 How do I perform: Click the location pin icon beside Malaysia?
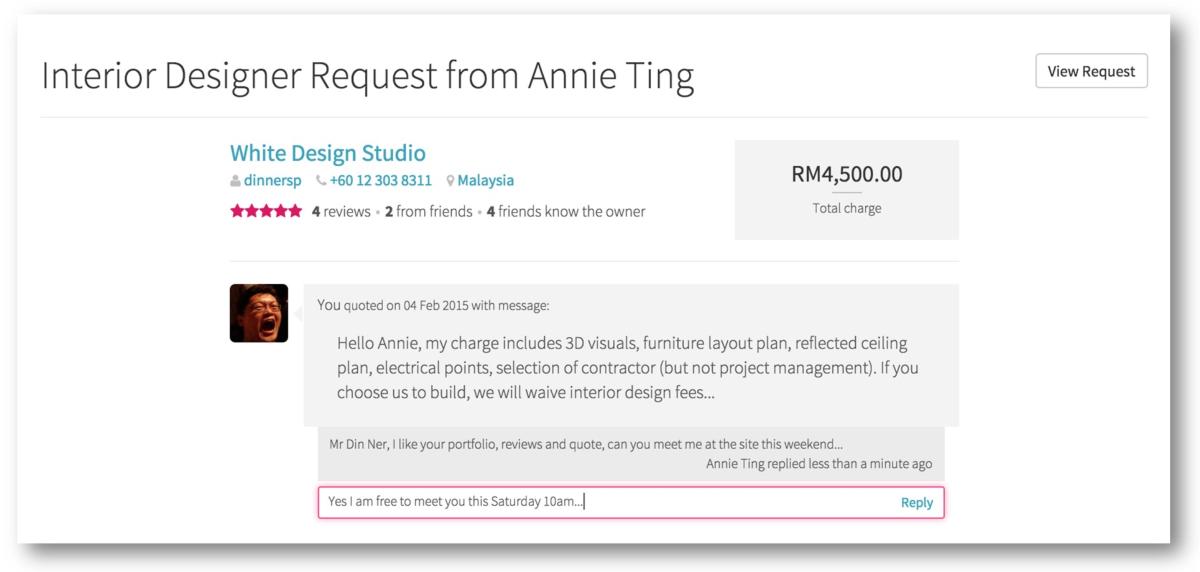point(451,181)
